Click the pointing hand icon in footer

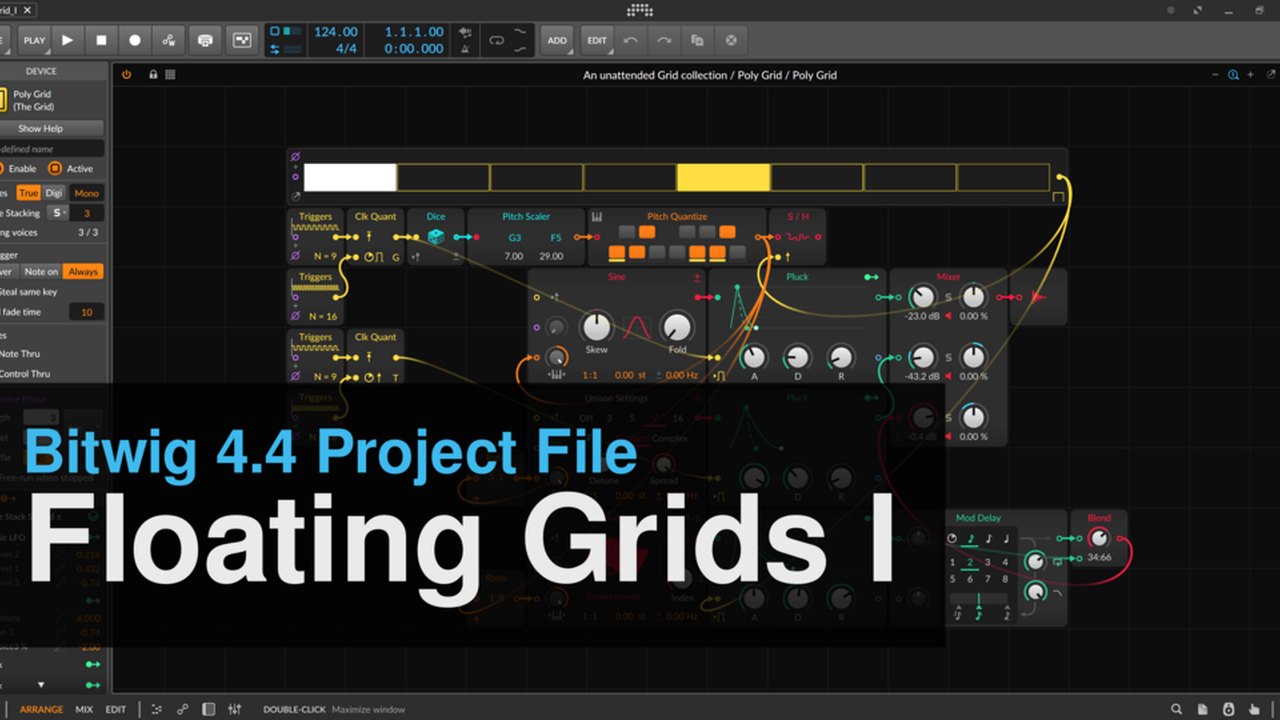tap(1254, 709)
